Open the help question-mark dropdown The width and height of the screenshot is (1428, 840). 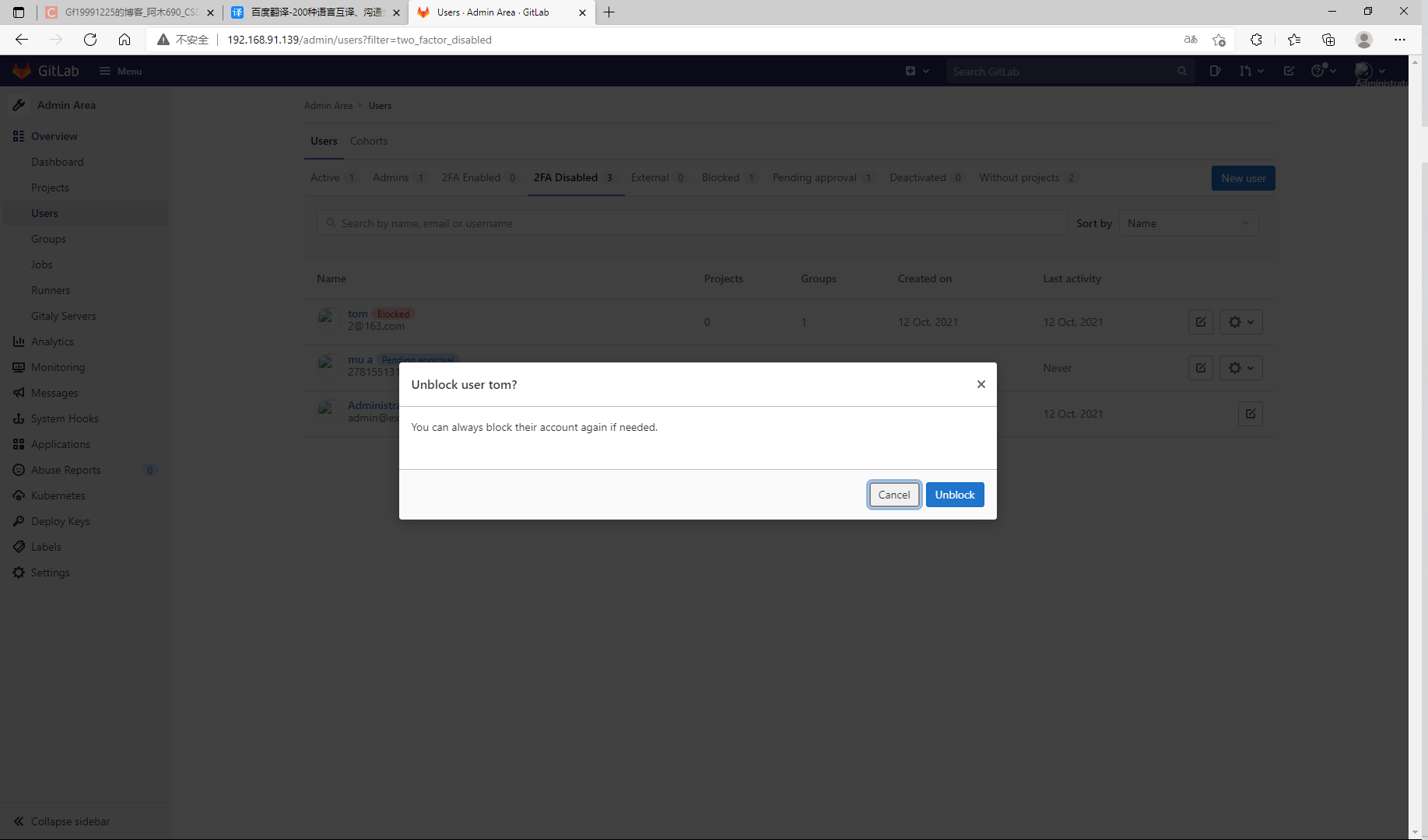coord(1323,71)
